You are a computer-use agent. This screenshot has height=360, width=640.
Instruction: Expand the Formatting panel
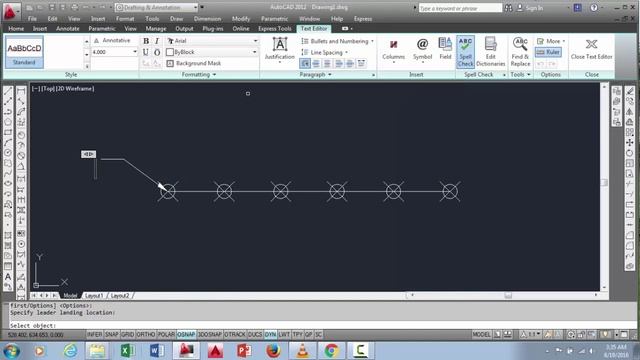click(199, 75)
